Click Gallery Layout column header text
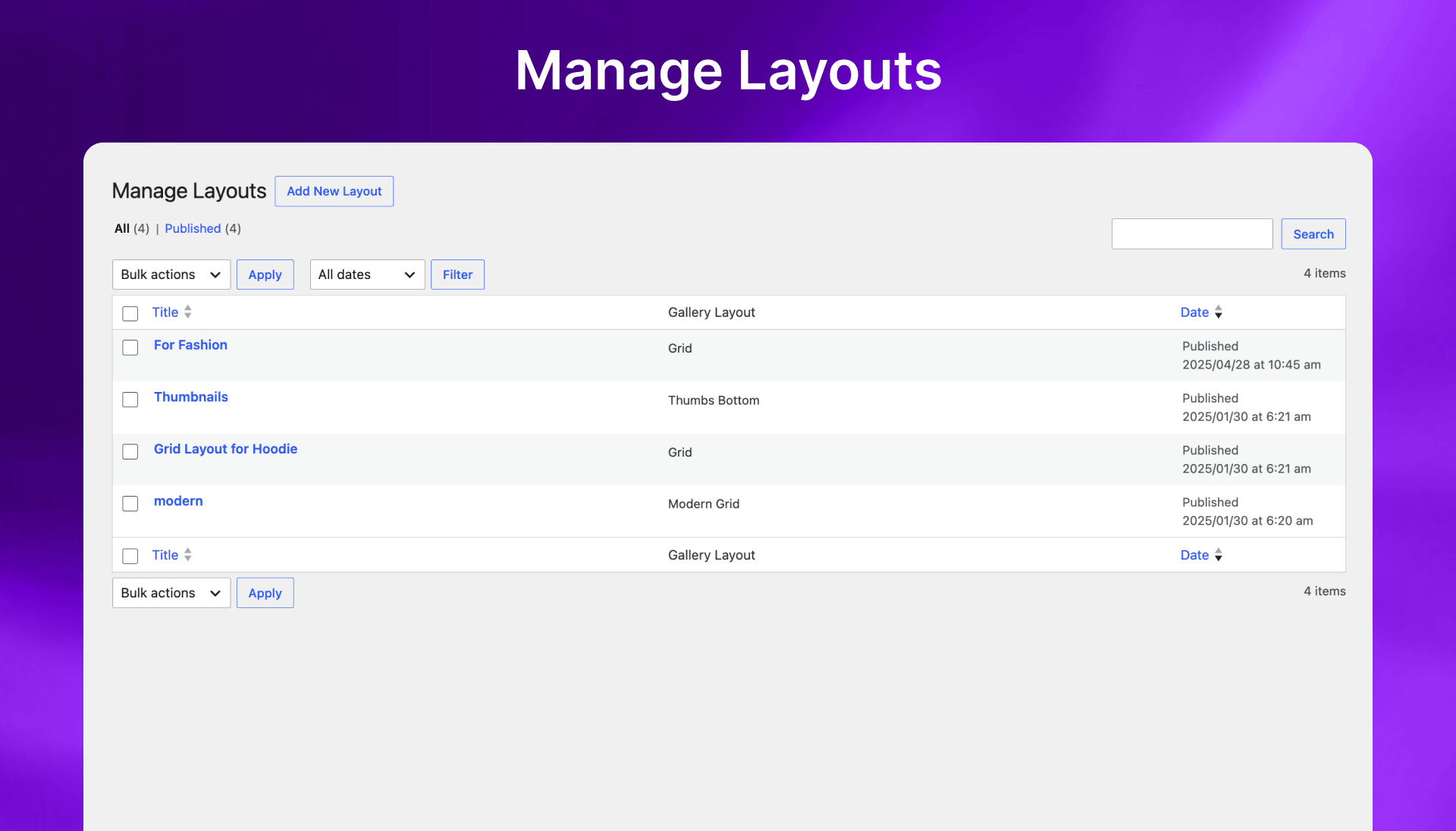Viewport: 1456px width, 831px height. point(711,312)
